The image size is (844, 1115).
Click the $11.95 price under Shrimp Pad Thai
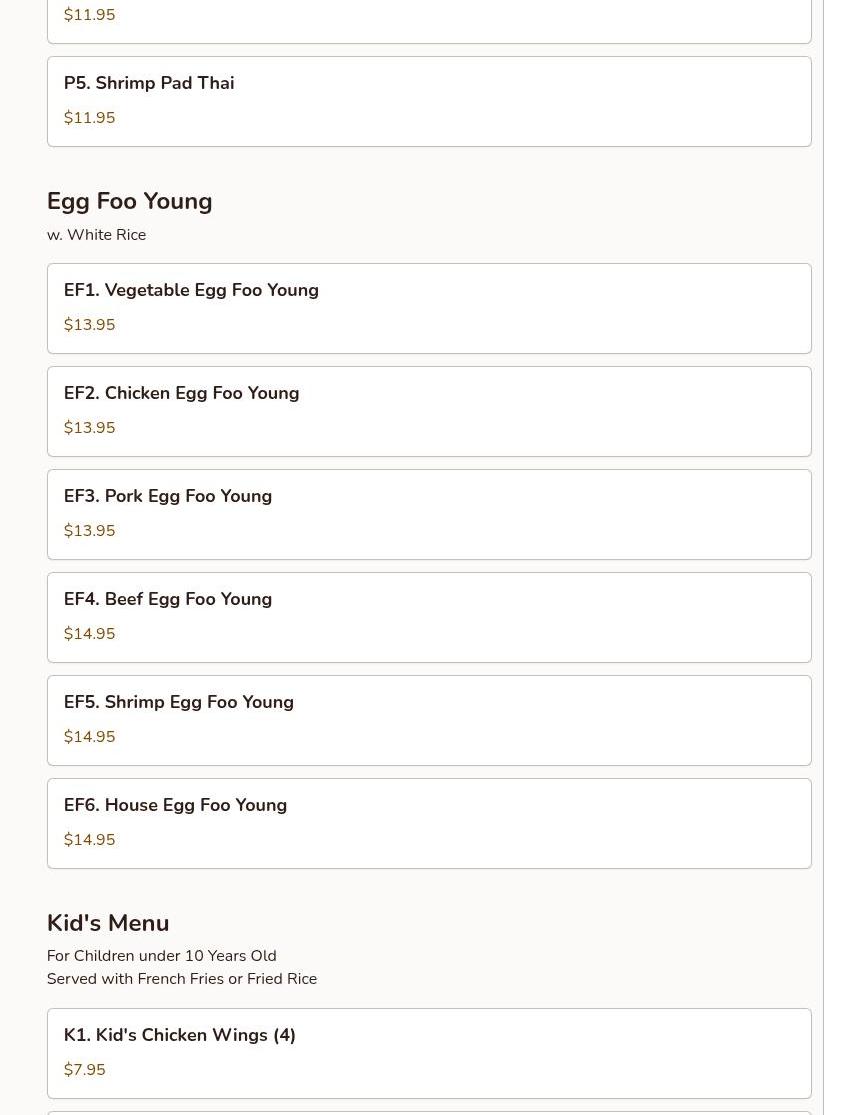tap(90, 117)
